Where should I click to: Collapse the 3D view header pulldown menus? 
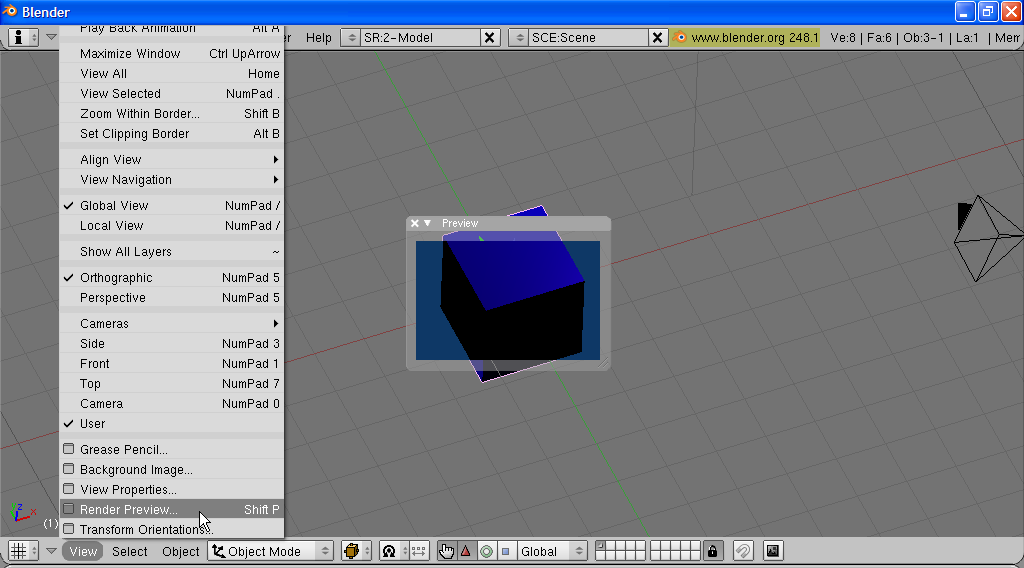51,551
